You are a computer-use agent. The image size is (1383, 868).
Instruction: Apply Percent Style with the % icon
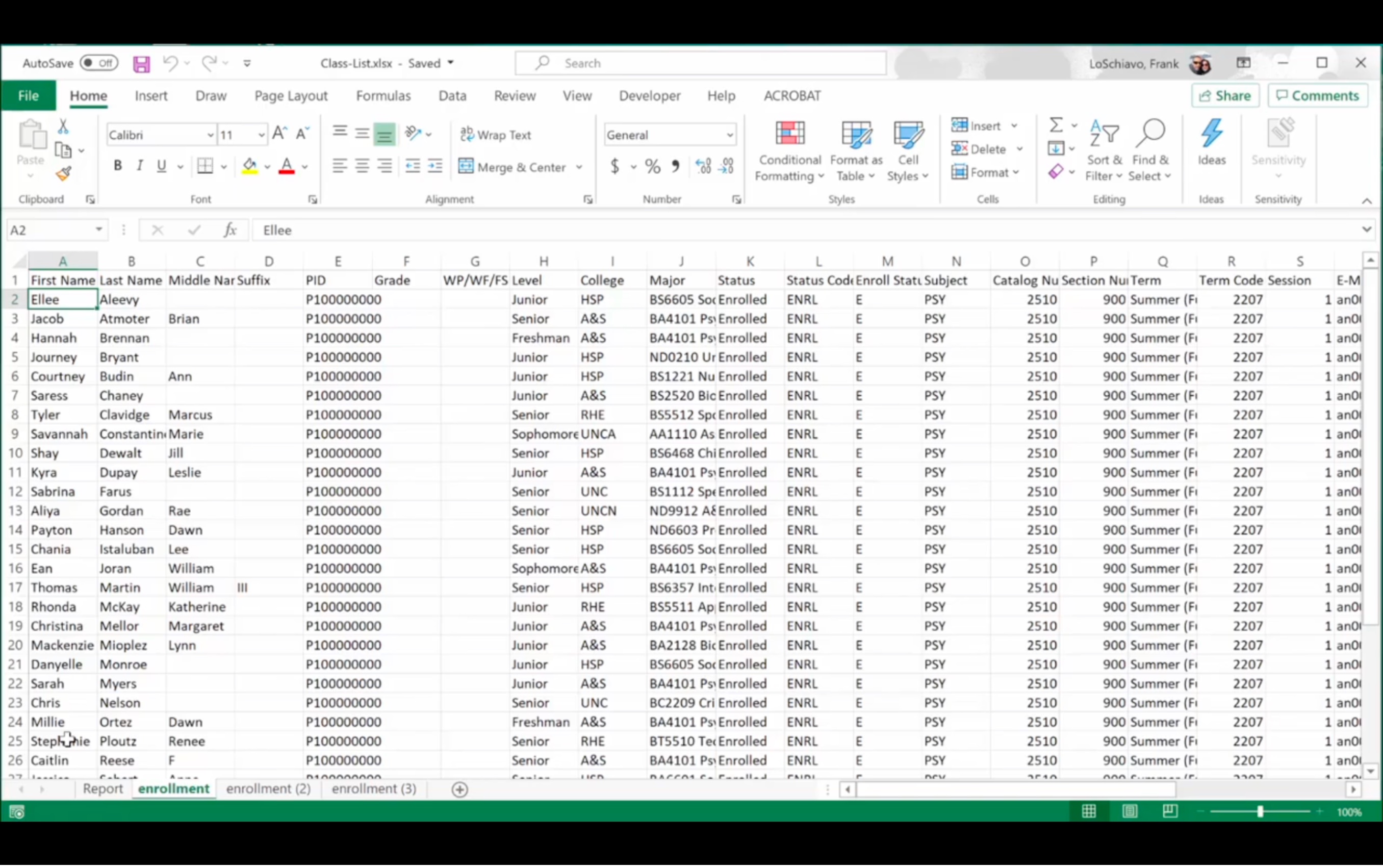(x=652, y=166)
